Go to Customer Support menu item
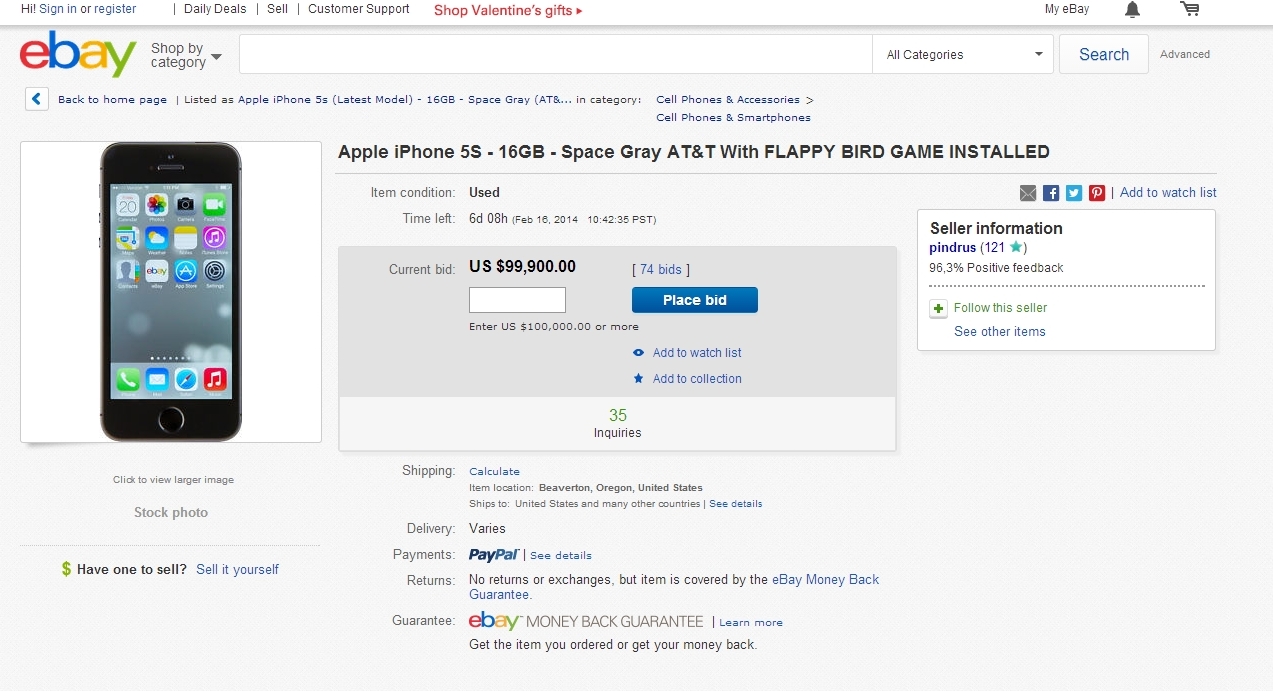This screenshot has width=1273, height=691. (x=358, y=9)
